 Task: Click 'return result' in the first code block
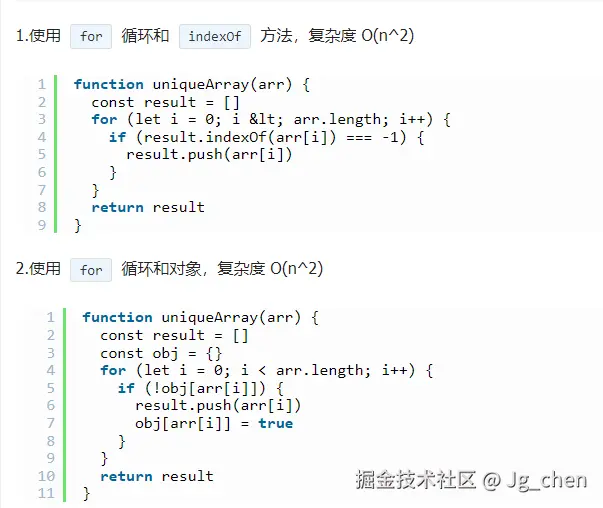coord(148,207)
